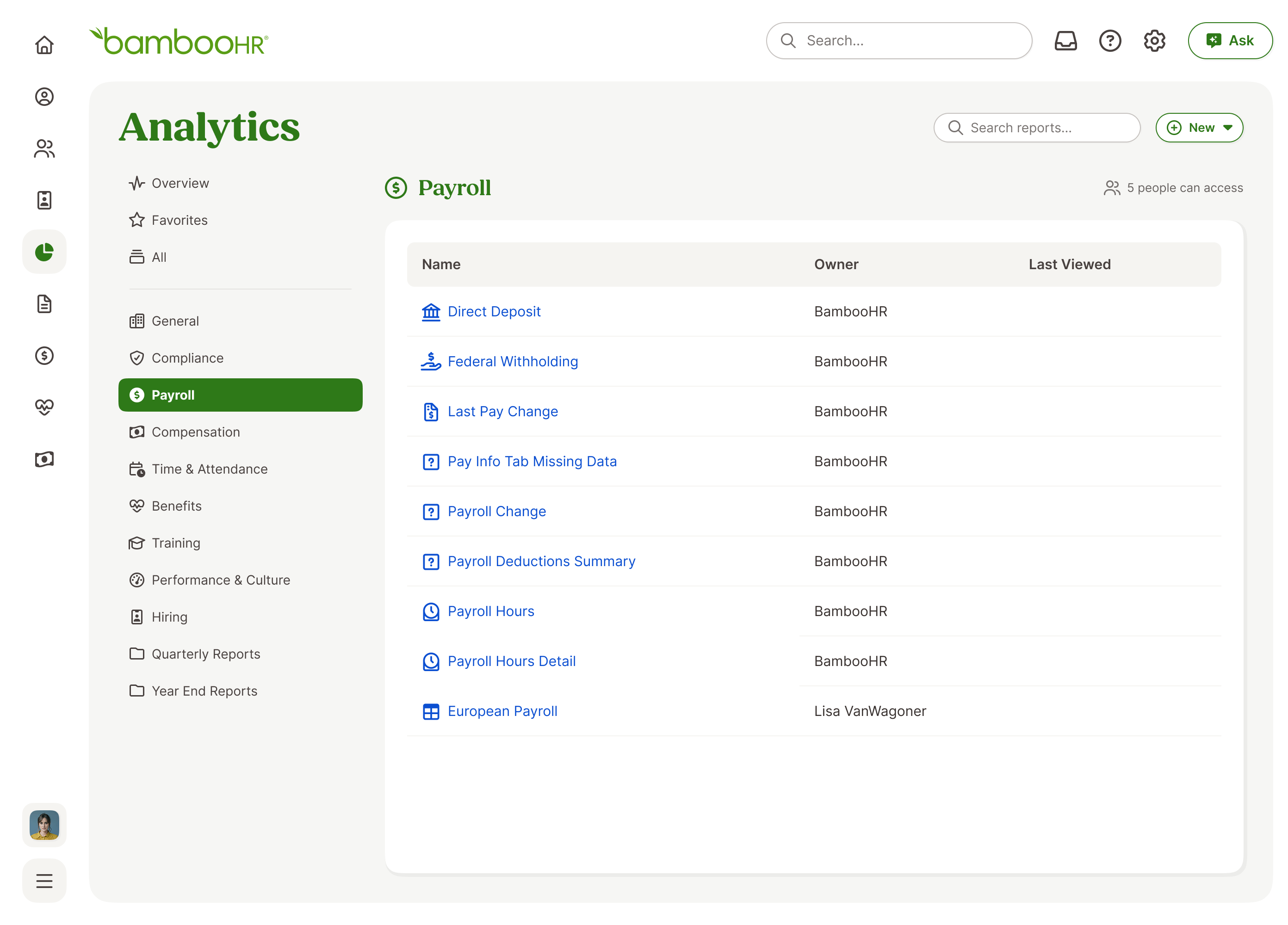
Task: Open Time & Attendance category
Action: click(240, 469)
